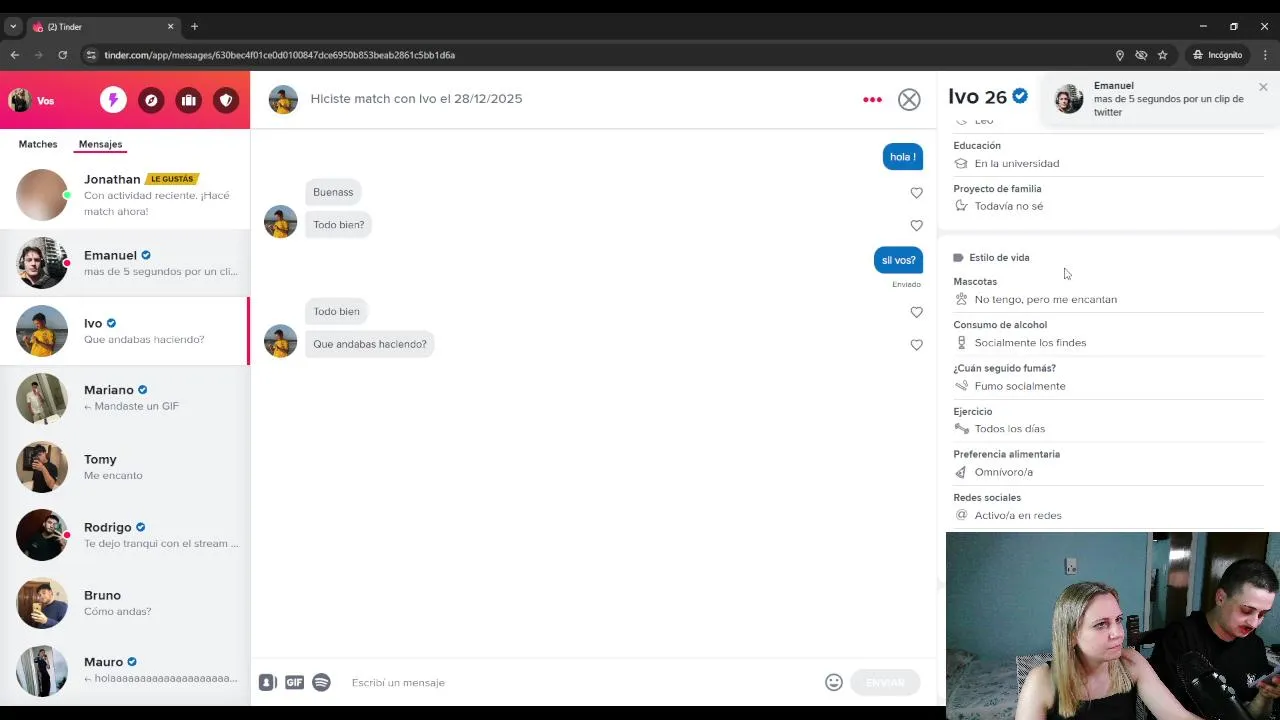Open the Jonathan conversation
The width and height of the screenshot is (1280, 720).
click(x=125, y=194)
